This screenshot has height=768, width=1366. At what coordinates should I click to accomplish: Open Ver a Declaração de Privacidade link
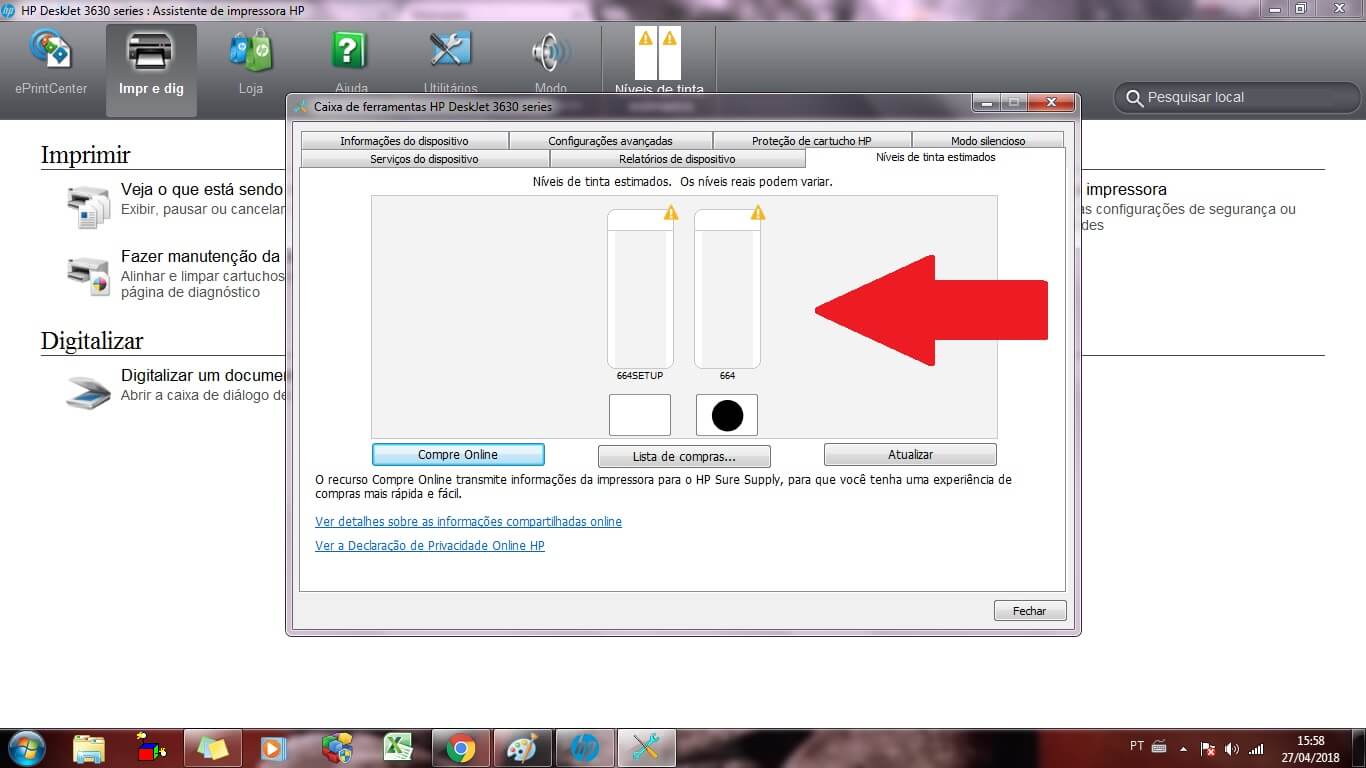(x=430, y=546)
